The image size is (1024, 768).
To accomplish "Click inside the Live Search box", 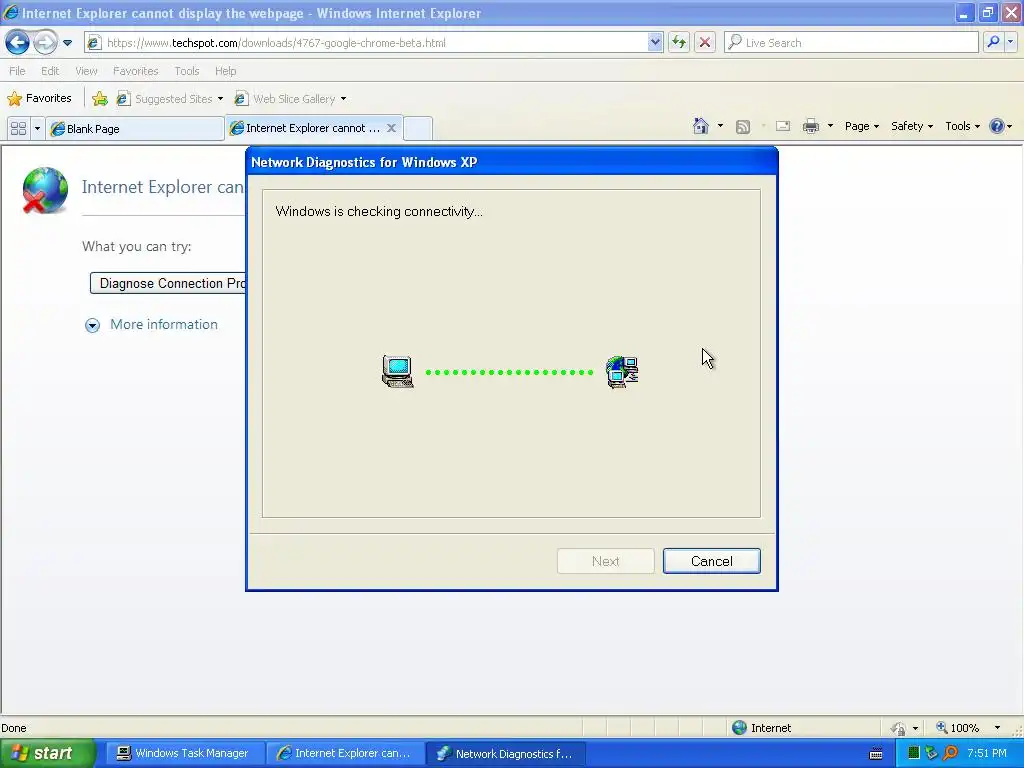I will (x=851, y=43).
